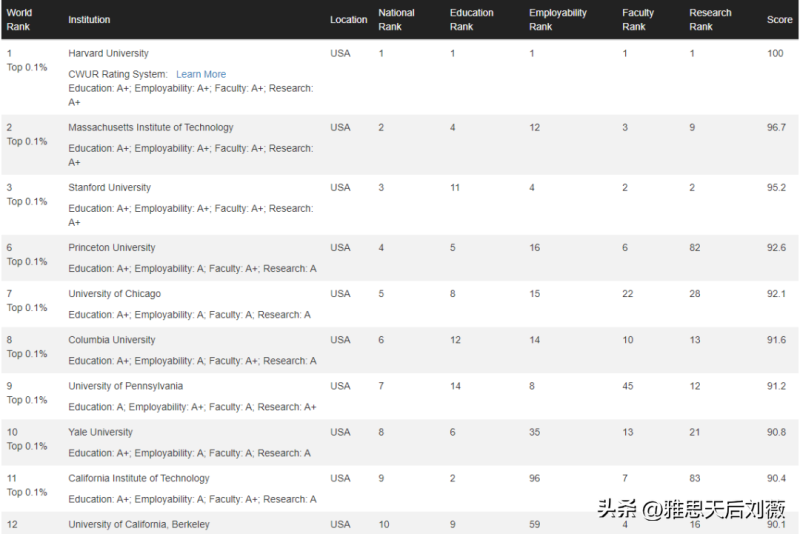Screen dimensions: 800x534
Task: Open Harvard University entry
Action: tap(108, 53)
